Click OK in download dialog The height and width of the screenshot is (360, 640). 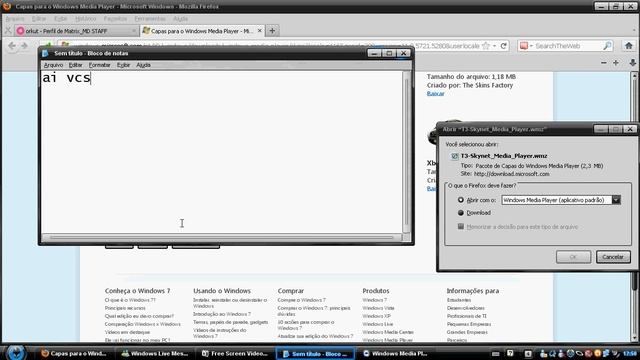(573, 257)
